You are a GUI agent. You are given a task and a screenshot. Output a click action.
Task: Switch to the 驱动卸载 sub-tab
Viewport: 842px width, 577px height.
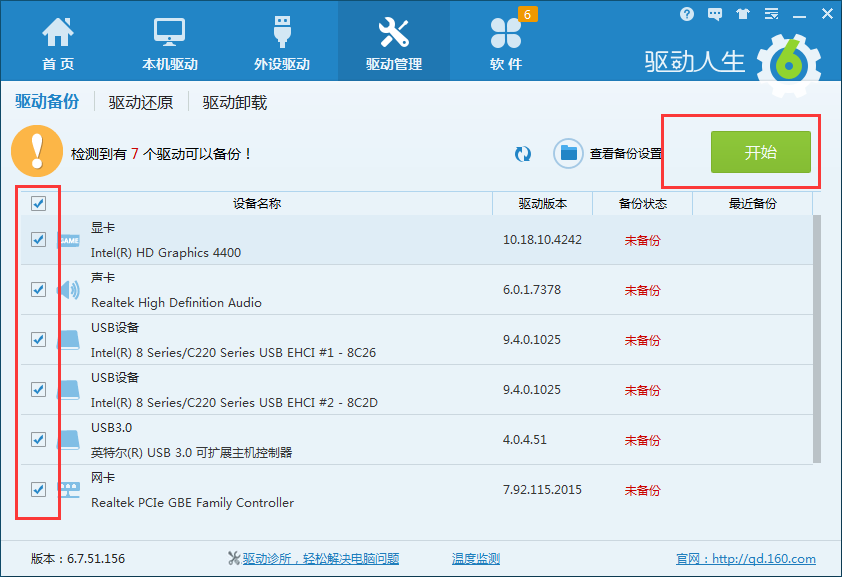click(x=235, y=102)
